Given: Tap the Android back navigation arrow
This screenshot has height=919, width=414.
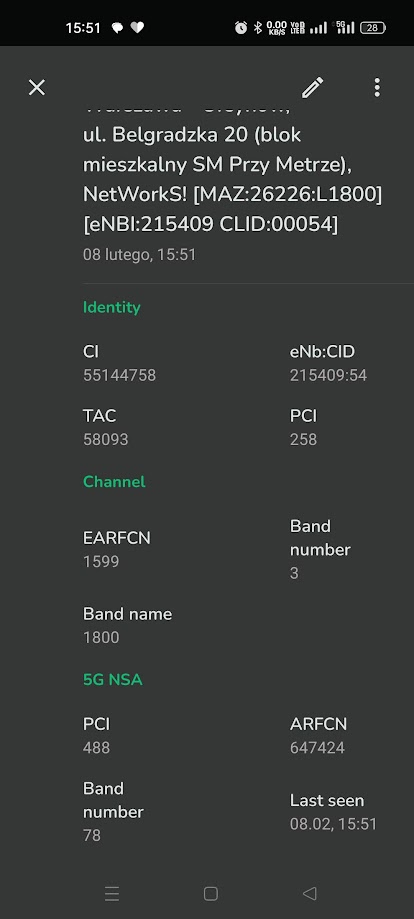Looking at the screenshot, I should pos(309,893).
